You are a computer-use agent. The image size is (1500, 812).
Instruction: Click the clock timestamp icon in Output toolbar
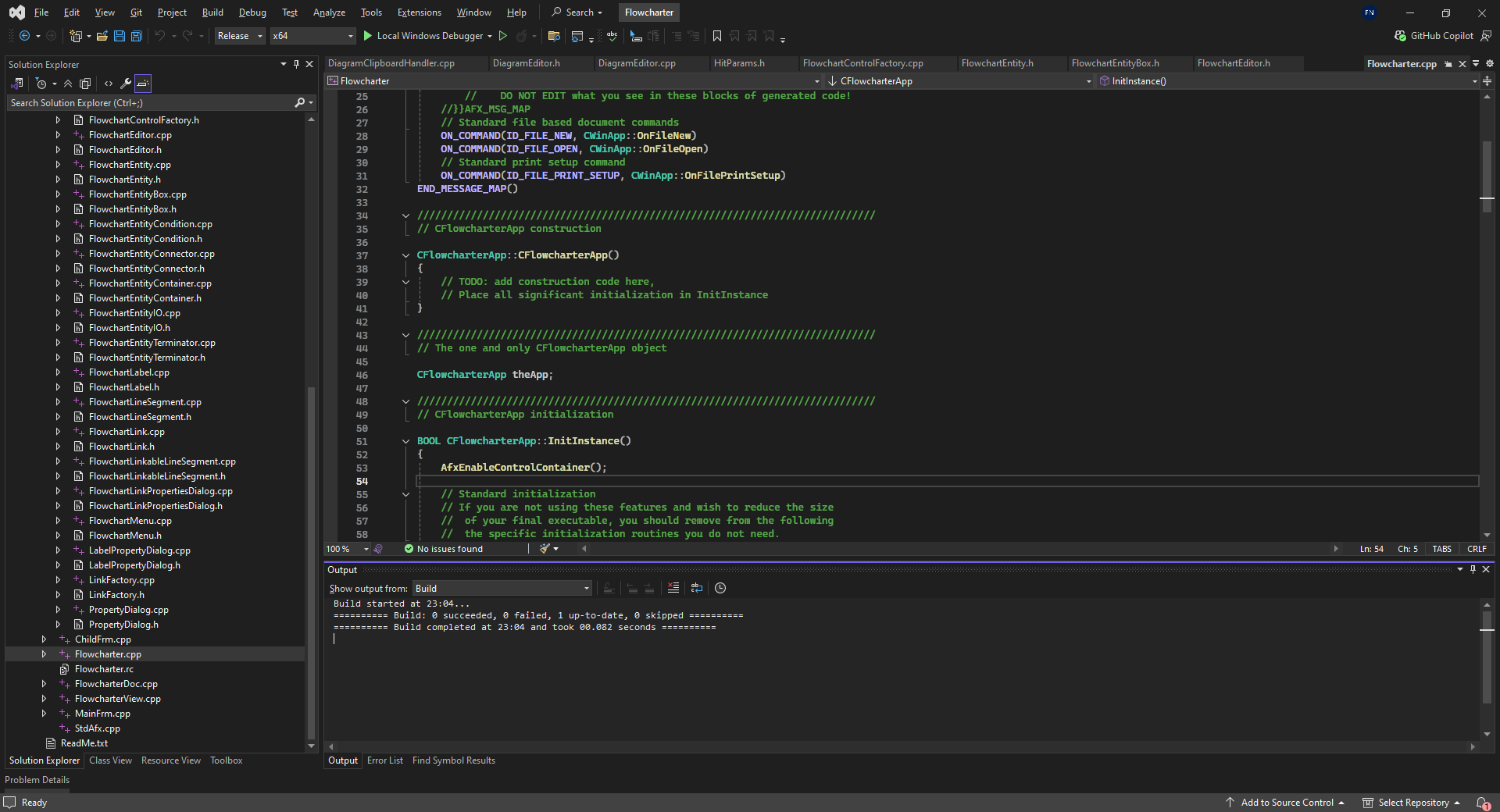[x=720, y=588]
